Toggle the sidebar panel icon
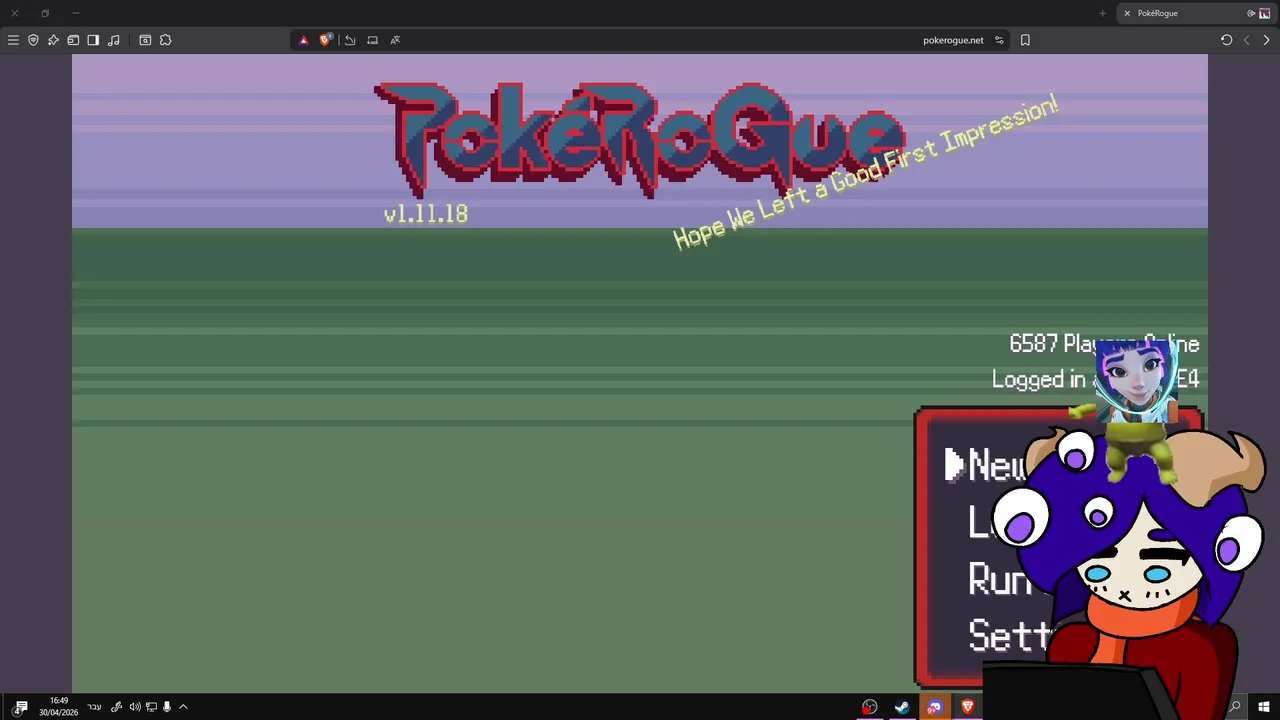This screenshot has width=1280, height=720. (93, 40)
